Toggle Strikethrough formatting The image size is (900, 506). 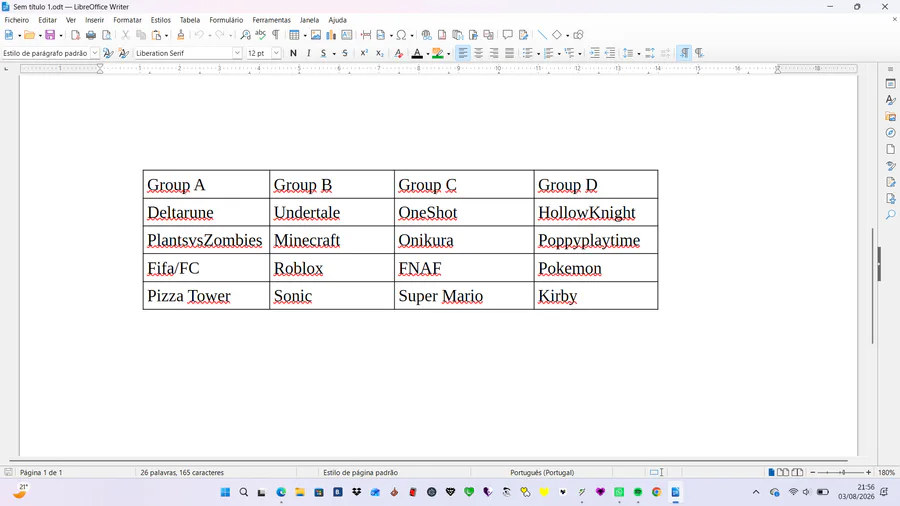[345, 53]
